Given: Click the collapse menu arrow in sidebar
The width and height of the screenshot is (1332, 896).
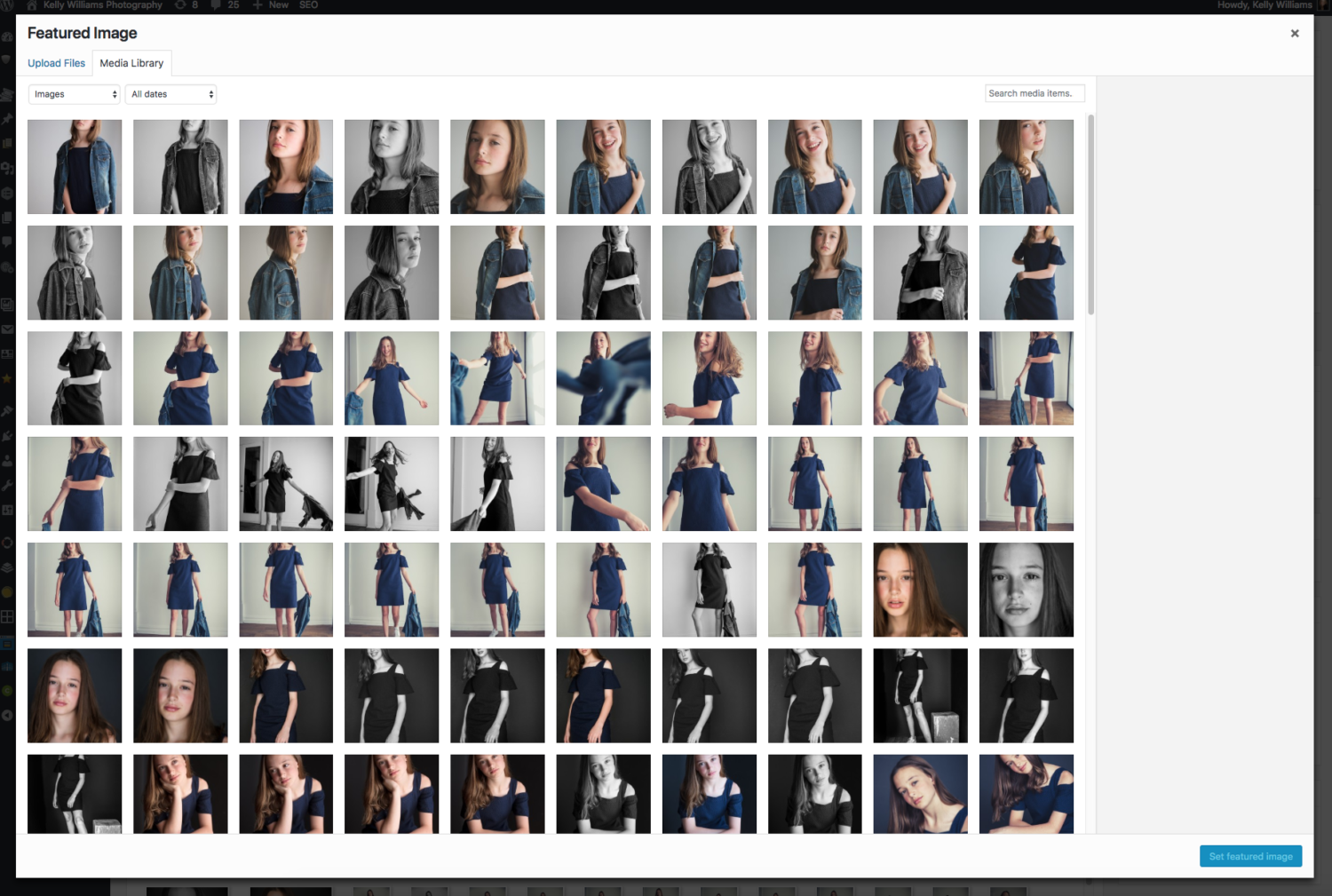Looking at the screenshot, I should 7,715.
